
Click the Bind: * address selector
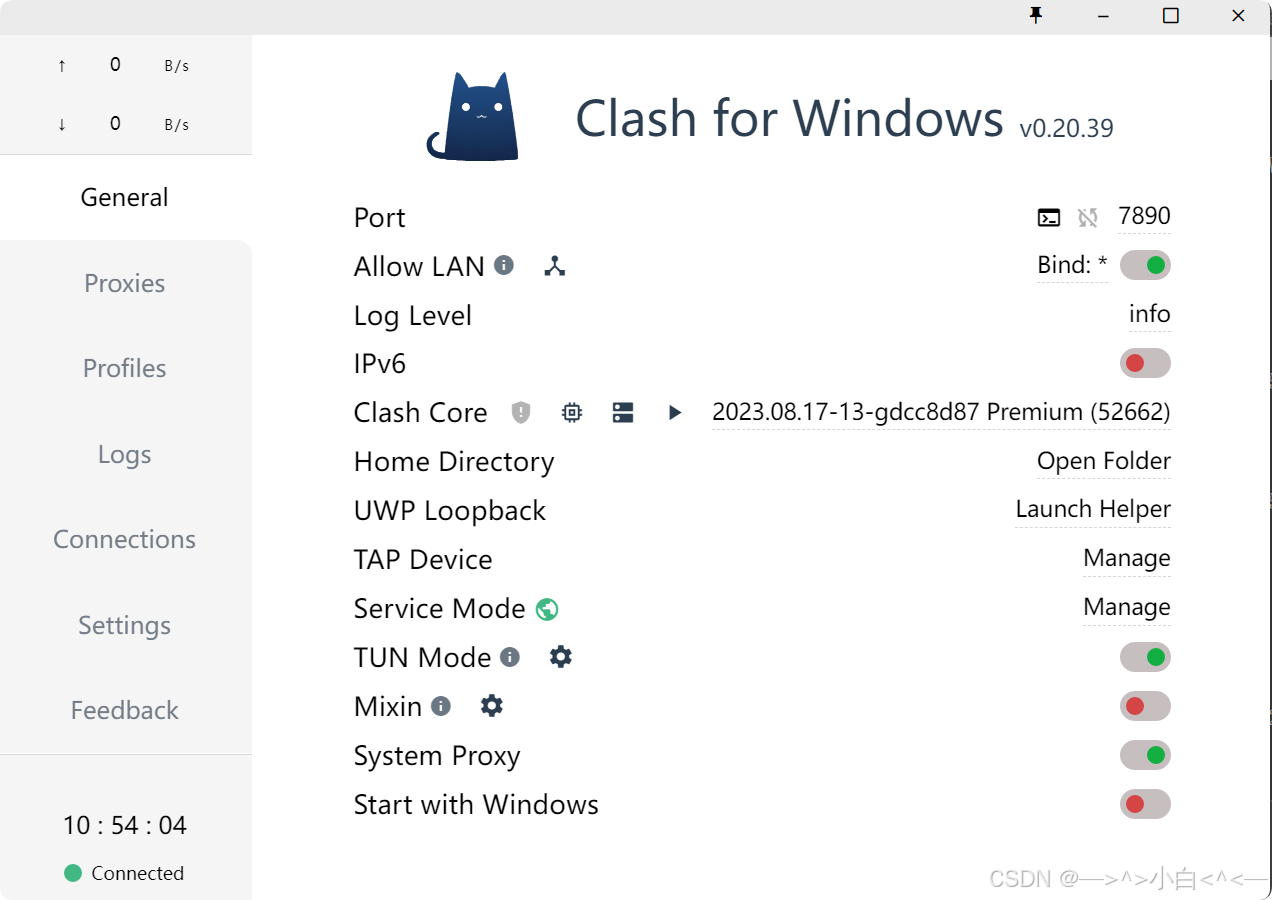(1072, 265)
